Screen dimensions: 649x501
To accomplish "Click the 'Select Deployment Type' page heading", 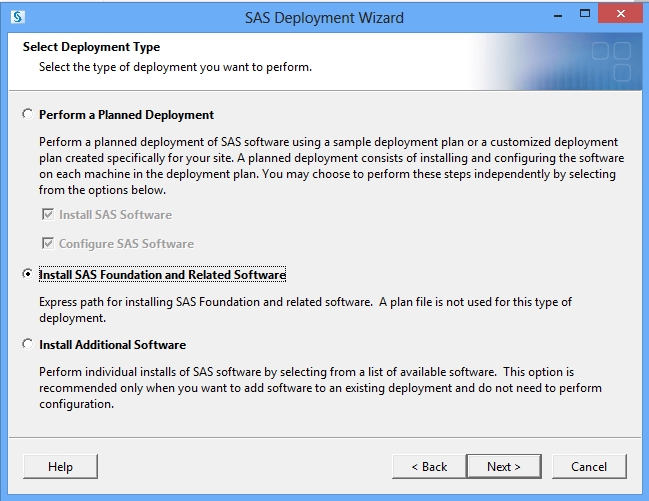I will coord(91,47).
